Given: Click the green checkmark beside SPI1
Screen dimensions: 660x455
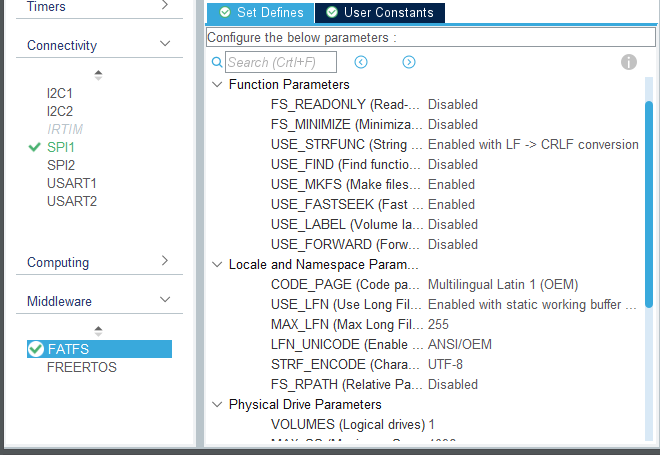Looking at the screenshot, I should (35, 147).
